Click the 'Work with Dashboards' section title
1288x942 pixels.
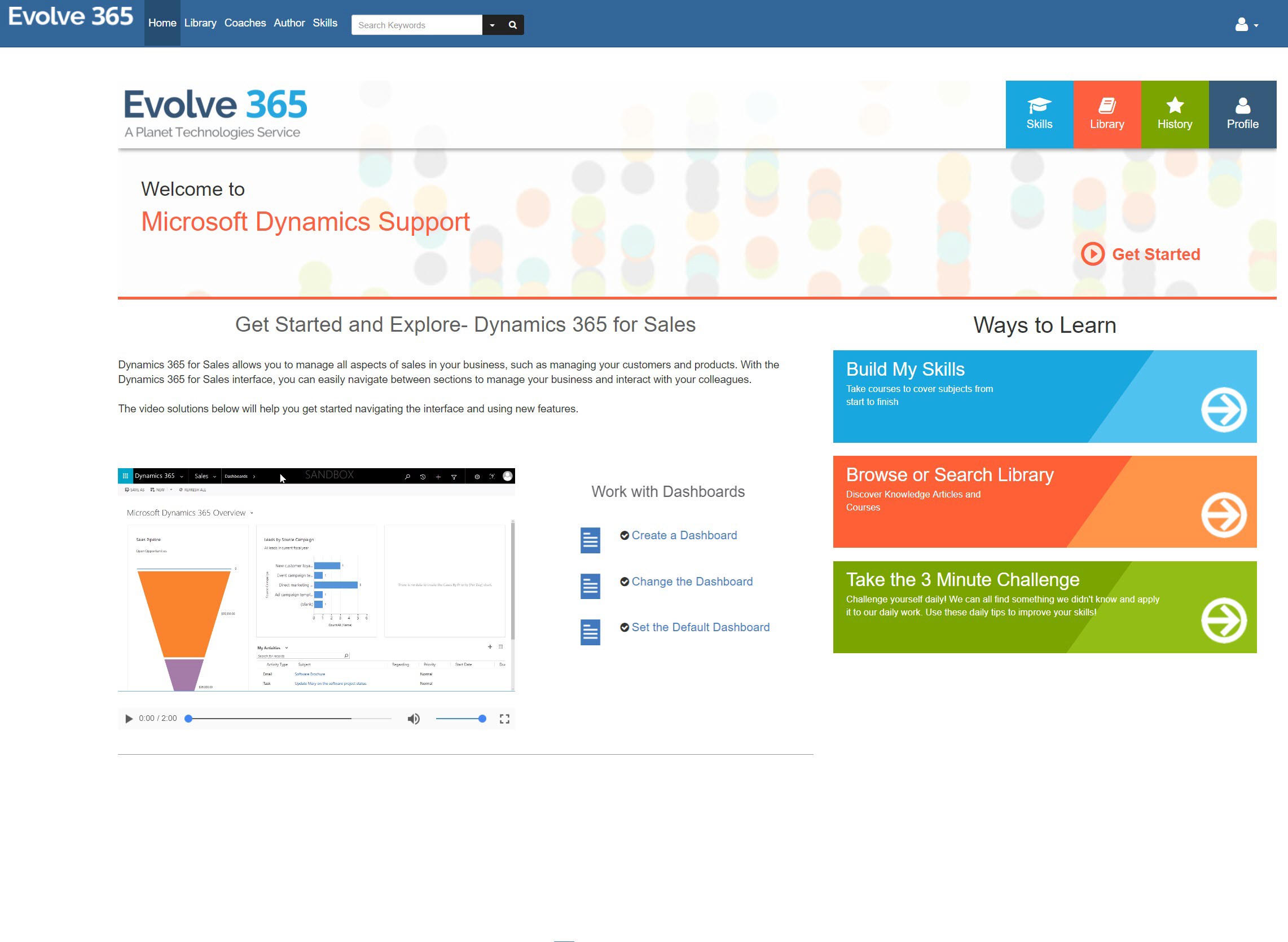point(667,491)
